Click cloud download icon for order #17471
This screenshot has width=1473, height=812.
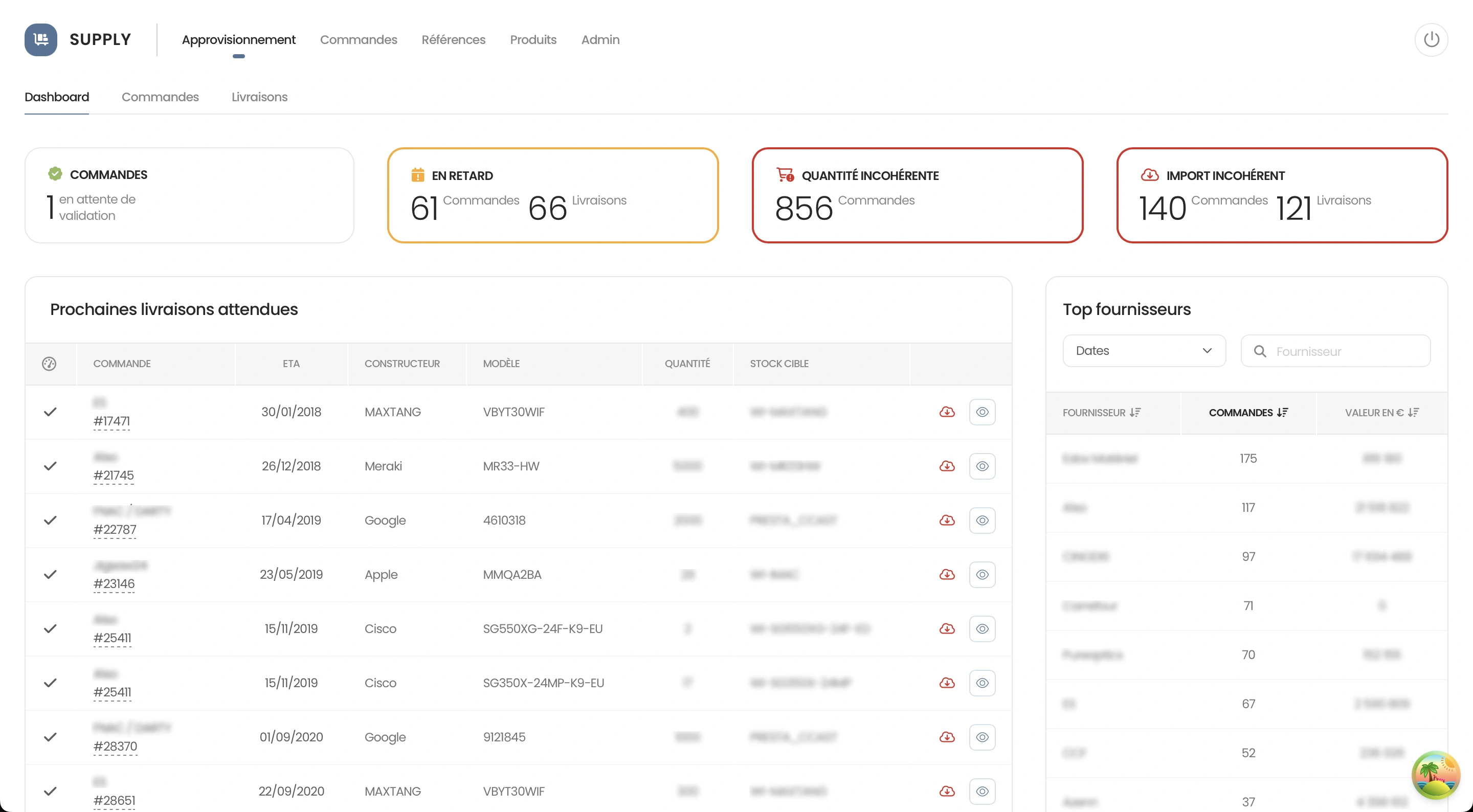coord(947,412)
